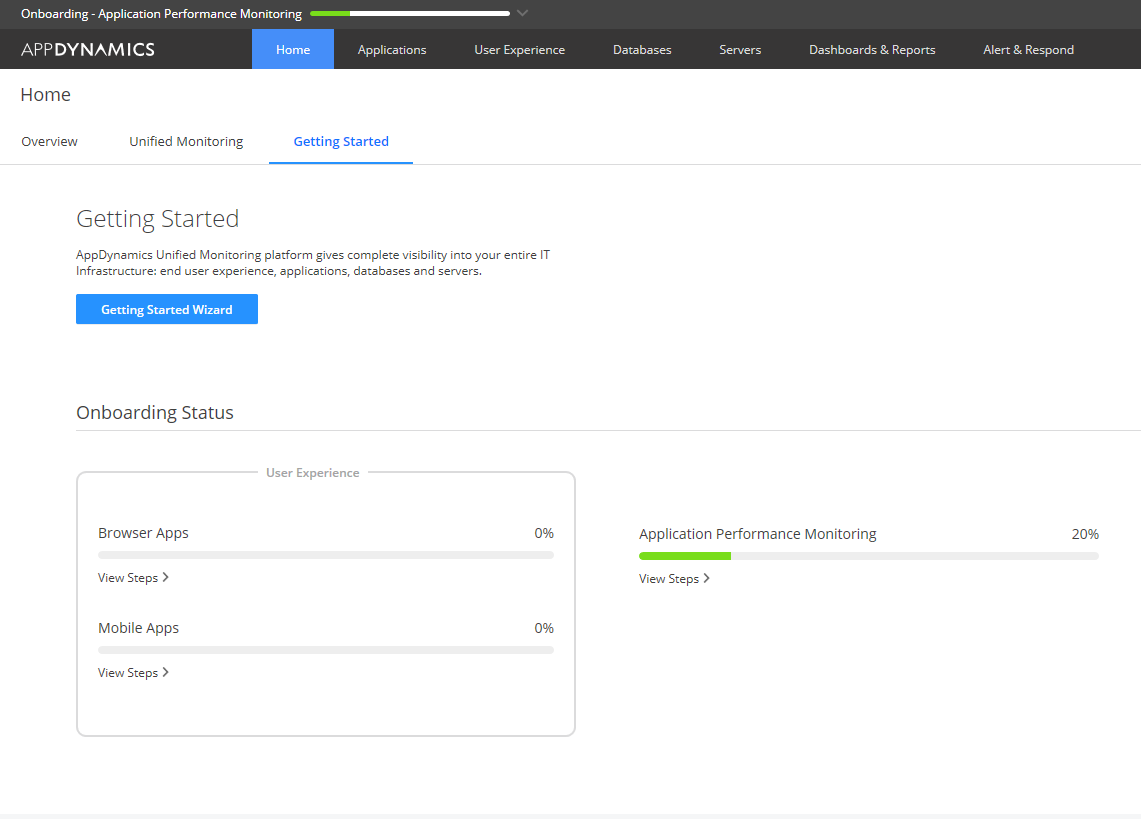1141x819 pixels.
Task: Click the Browser Apps label
Action: pyautogui.click(x=143, y=533)
